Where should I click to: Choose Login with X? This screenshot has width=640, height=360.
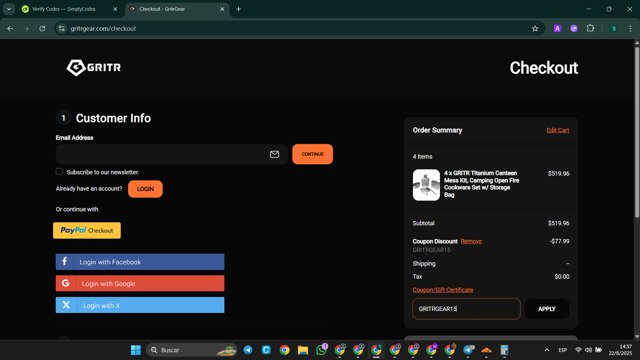coord(140,305)
